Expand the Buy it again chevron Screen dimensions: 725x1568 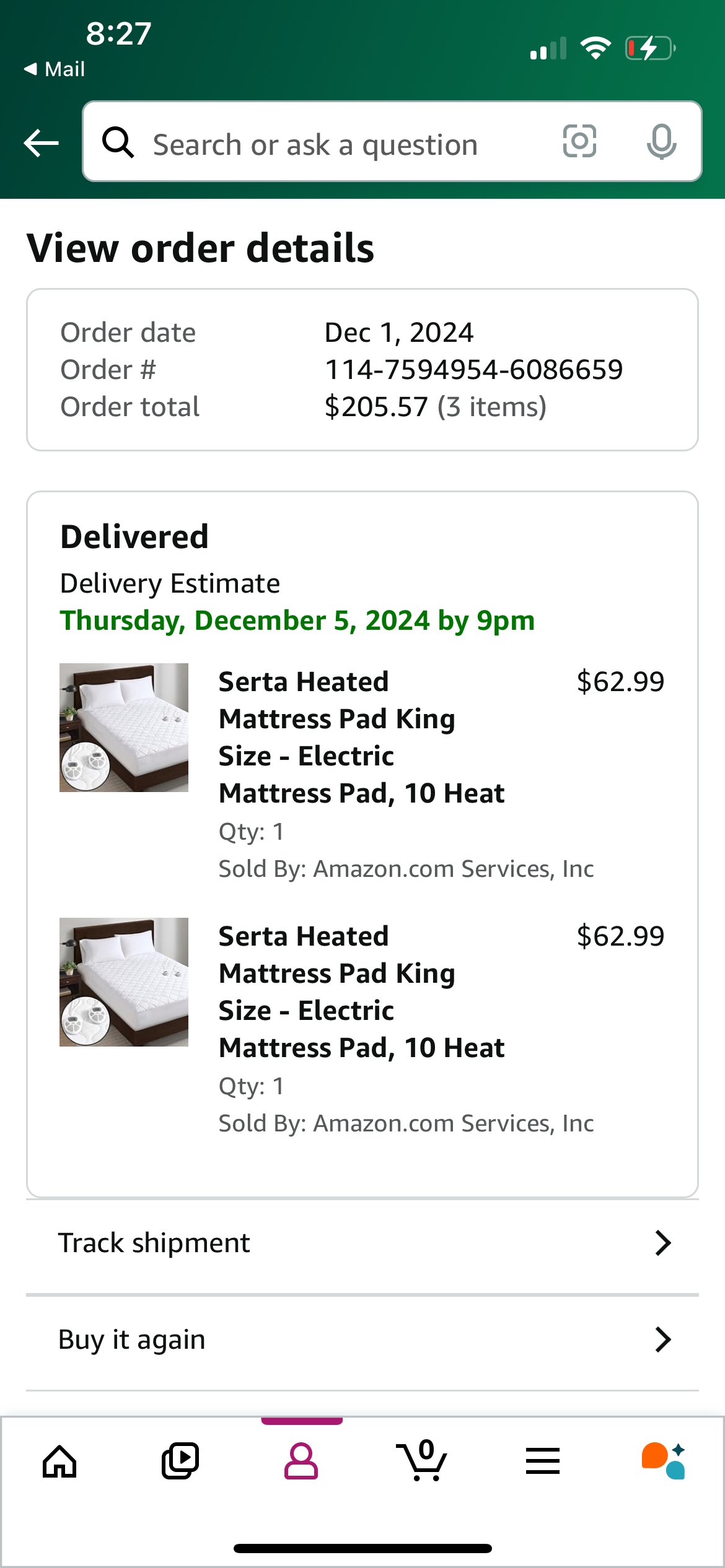click(x=663, y=1339)
